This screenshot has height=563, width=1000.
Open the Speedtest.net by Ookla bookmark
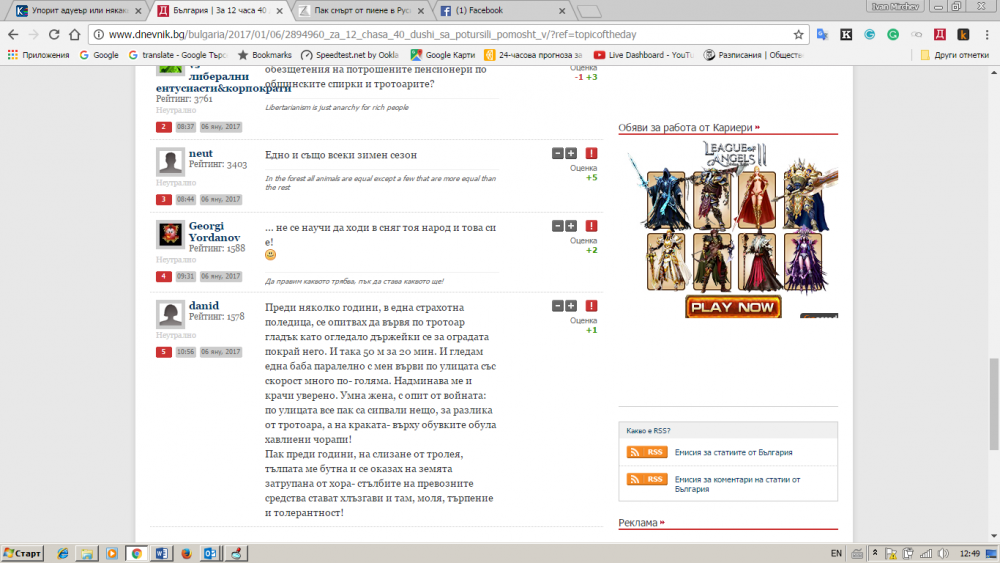click(x=349, y=55)
